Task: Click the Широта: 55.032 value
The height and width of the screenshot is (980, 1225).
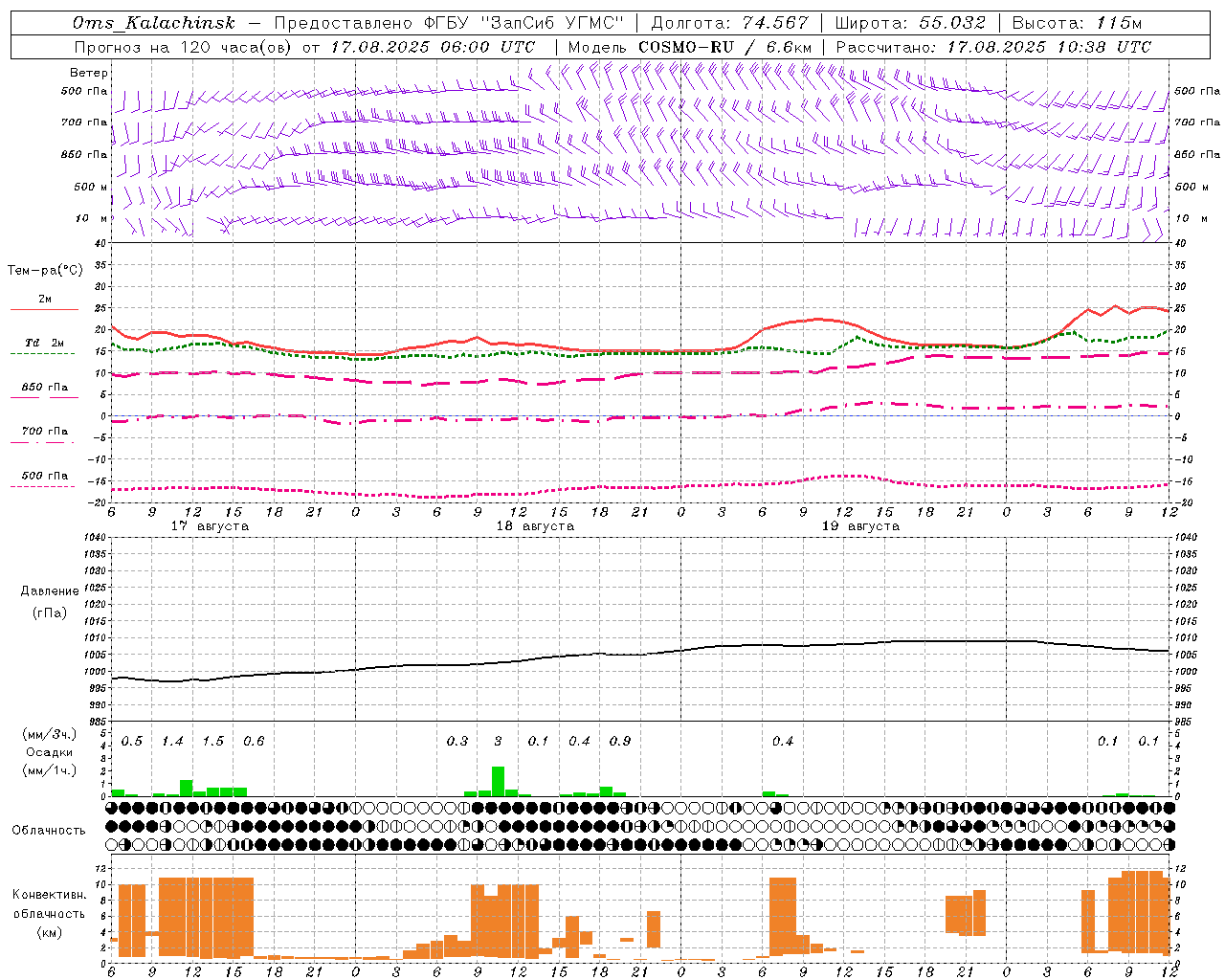Action: coord(911,23)
